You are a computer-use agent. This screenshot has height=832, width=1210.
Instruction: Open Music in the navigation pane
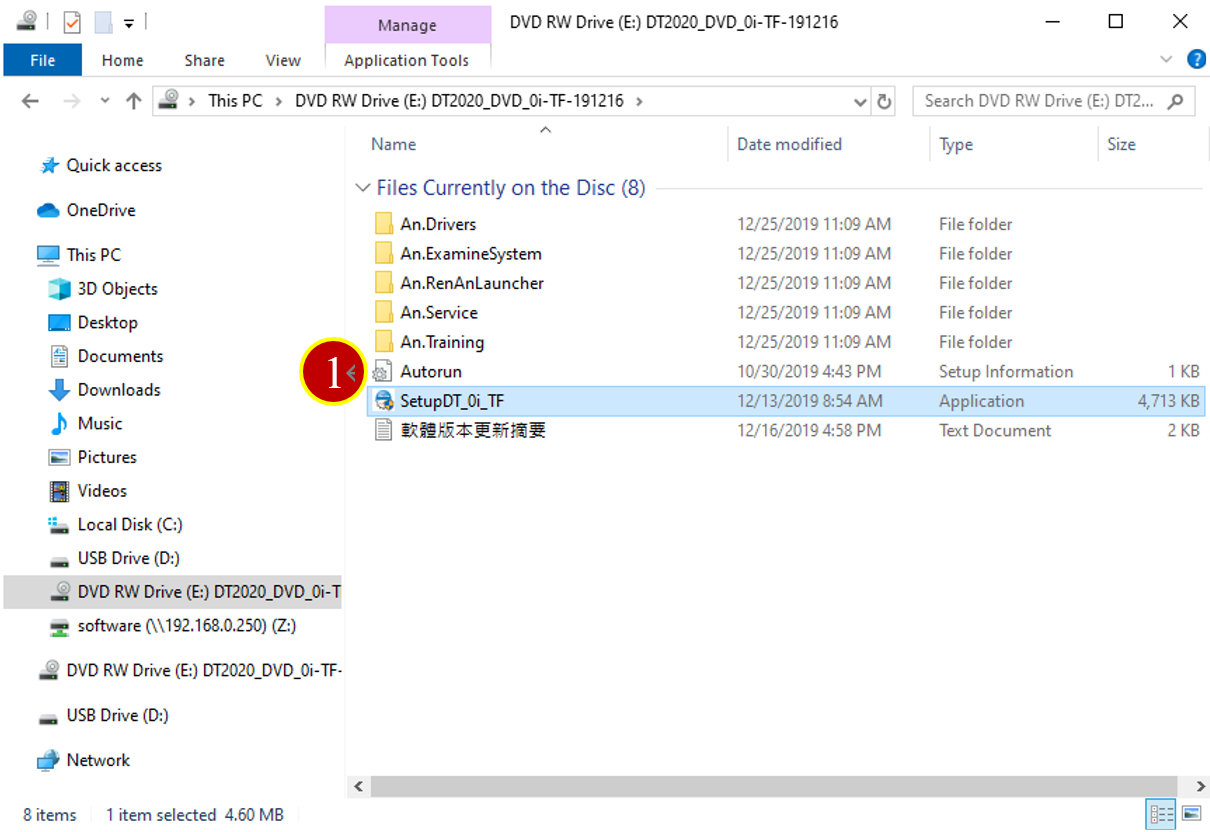(100, 423)
